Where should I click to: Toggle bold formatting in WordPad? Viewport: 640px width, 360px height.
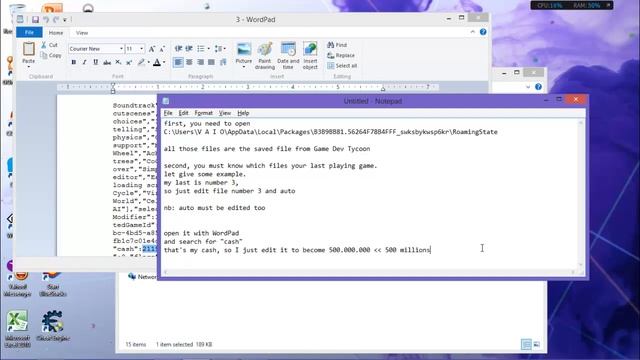pos(74,62)
